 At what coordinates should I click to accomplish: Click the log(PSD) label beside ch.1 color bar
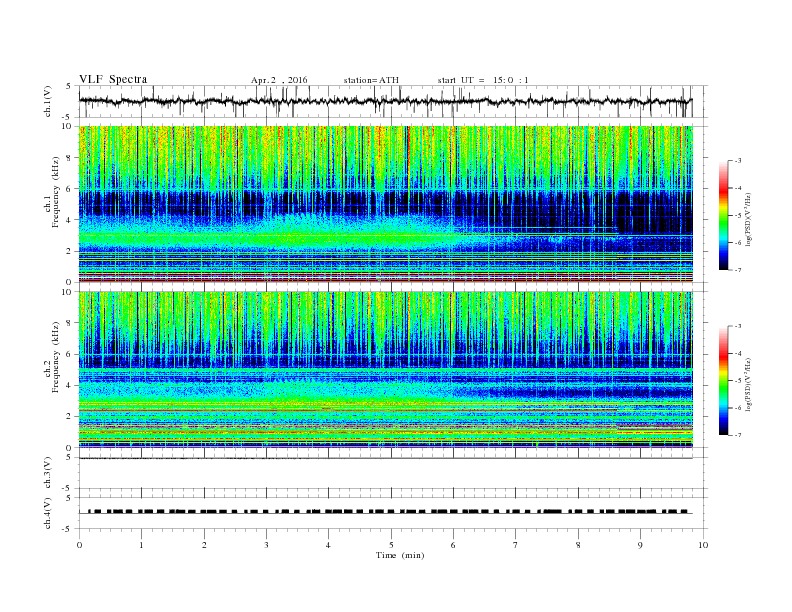pos(748,219)
